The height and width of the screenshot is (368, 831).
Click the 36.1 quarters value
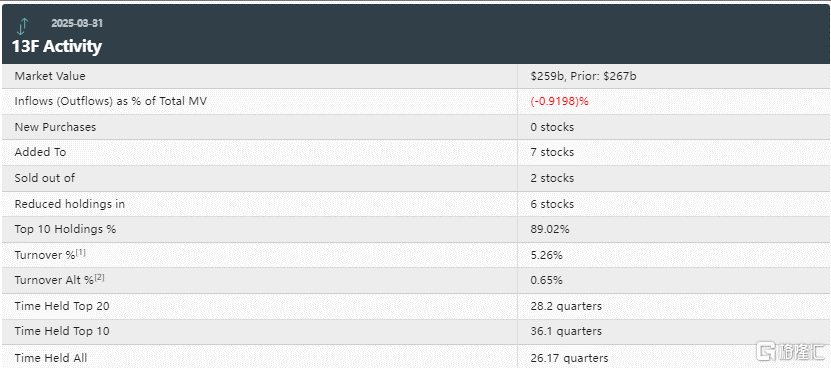[x=566, y=331]
